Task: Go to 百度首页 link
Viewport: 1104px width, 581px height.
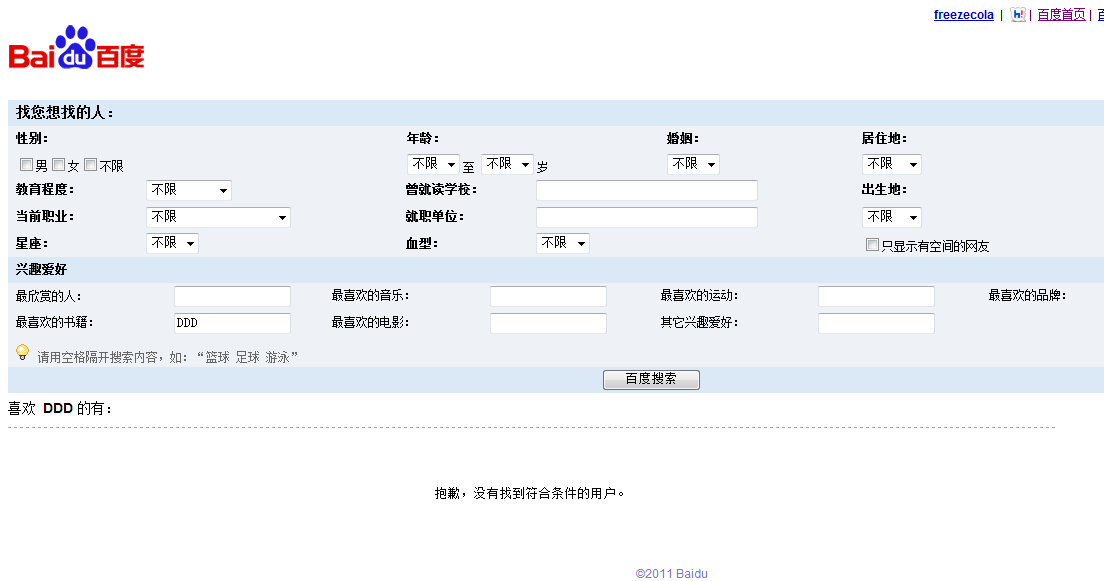Action: coord(1061,15)
